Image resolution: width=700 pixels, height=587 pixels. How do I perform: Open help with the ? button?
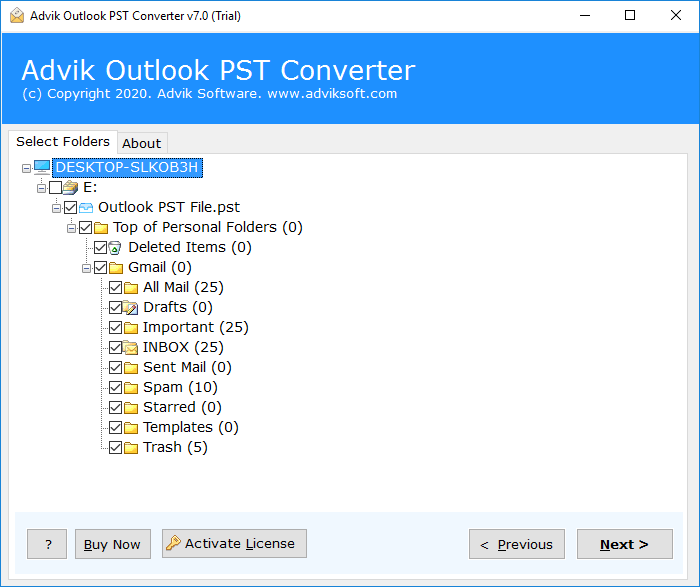tap(47, 544)
